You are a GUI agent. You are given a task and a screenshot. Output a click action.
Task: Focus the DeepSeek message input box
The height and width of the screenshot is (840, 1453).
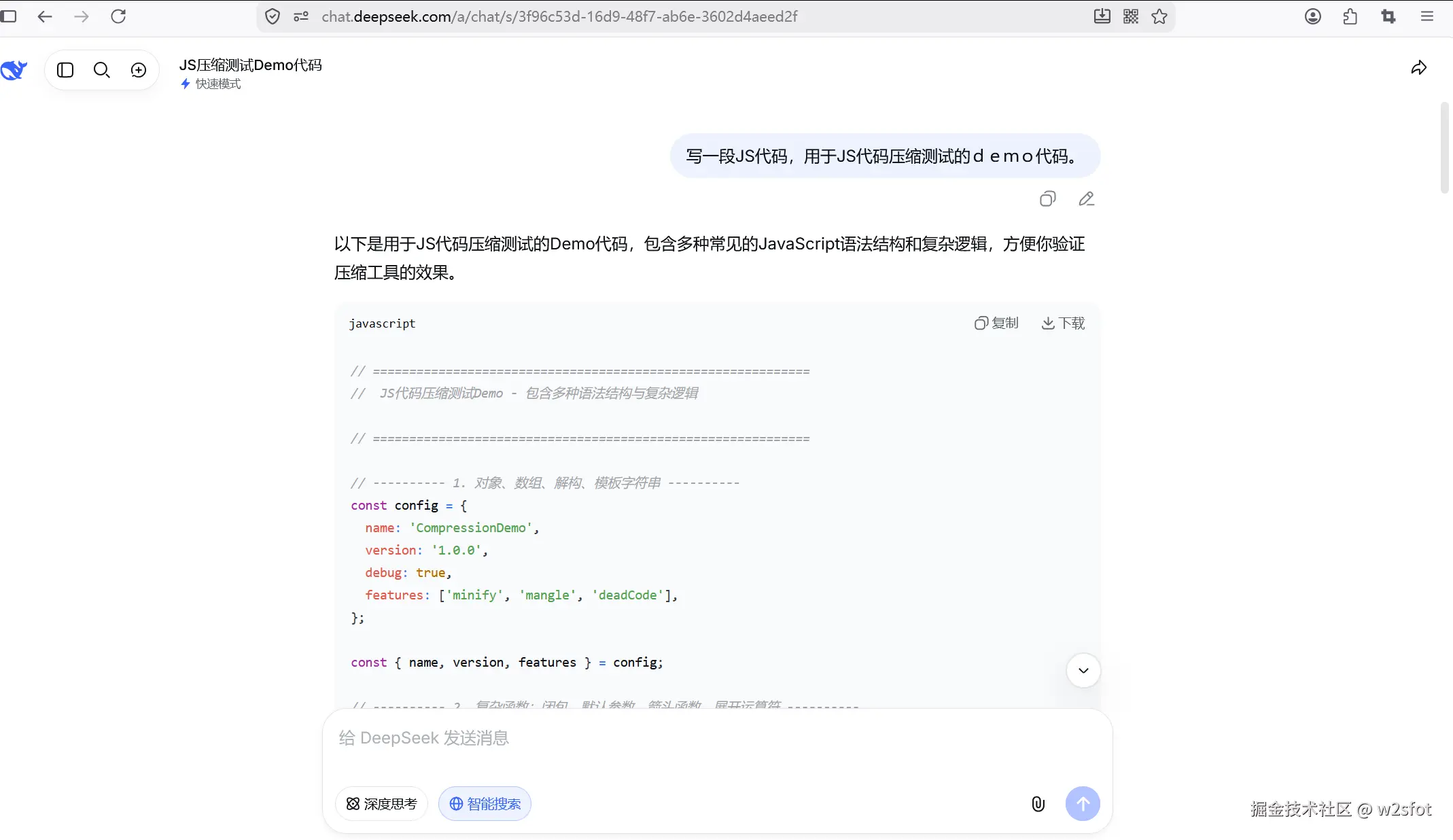click(717, 739)
